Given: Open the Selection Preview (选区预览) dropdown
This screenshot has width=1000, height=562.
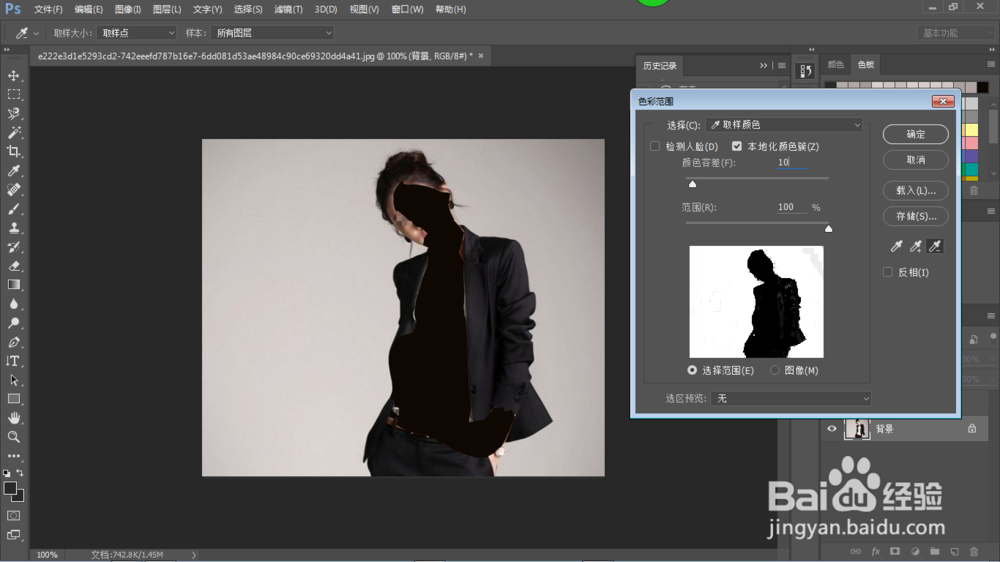Looking at the screenshot, I should pos(791,398).
